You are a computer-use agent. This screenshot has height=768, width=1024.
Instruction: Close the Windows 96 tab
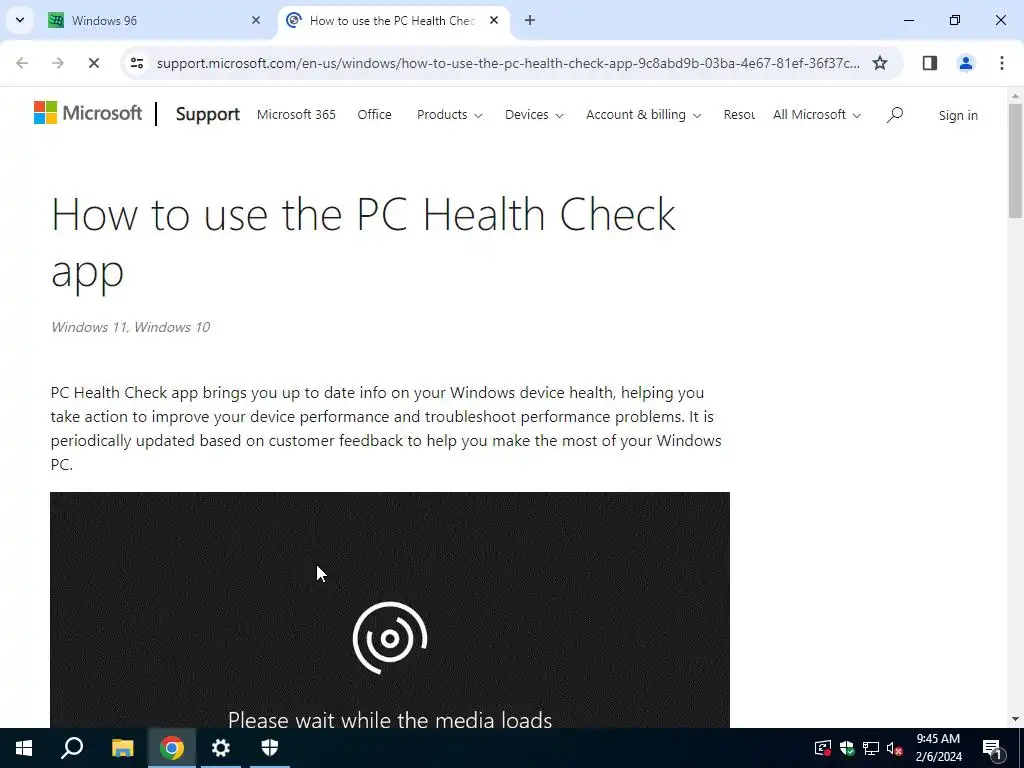(x=256, y=20)
